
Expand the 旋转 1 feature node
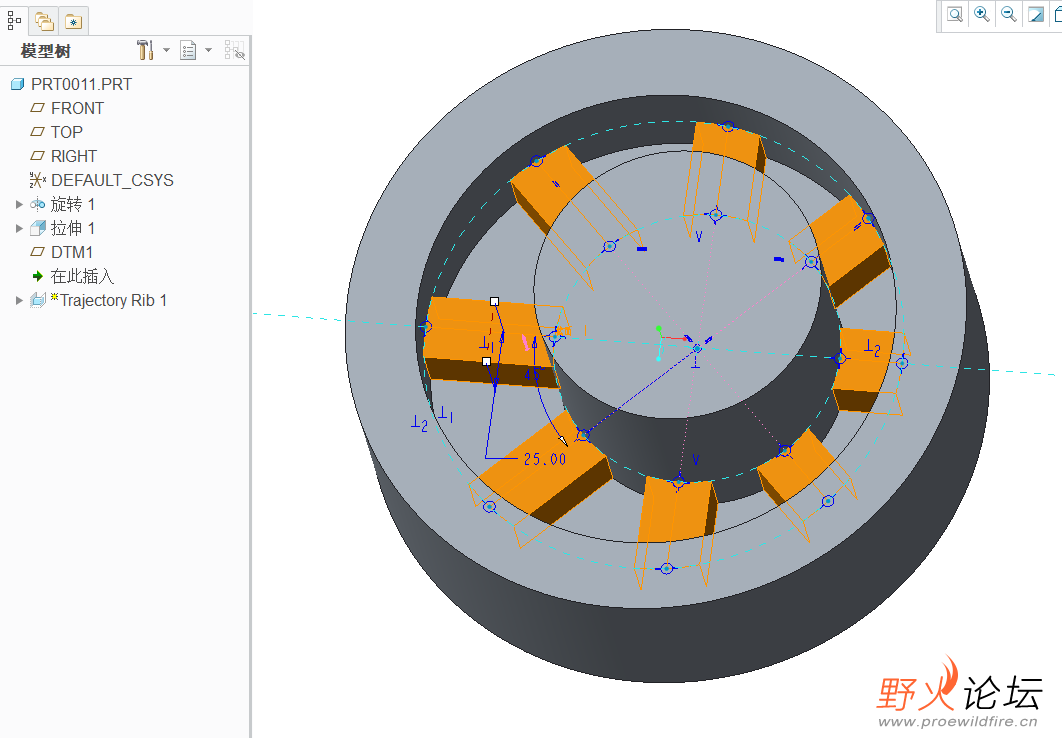coord(20,204)
